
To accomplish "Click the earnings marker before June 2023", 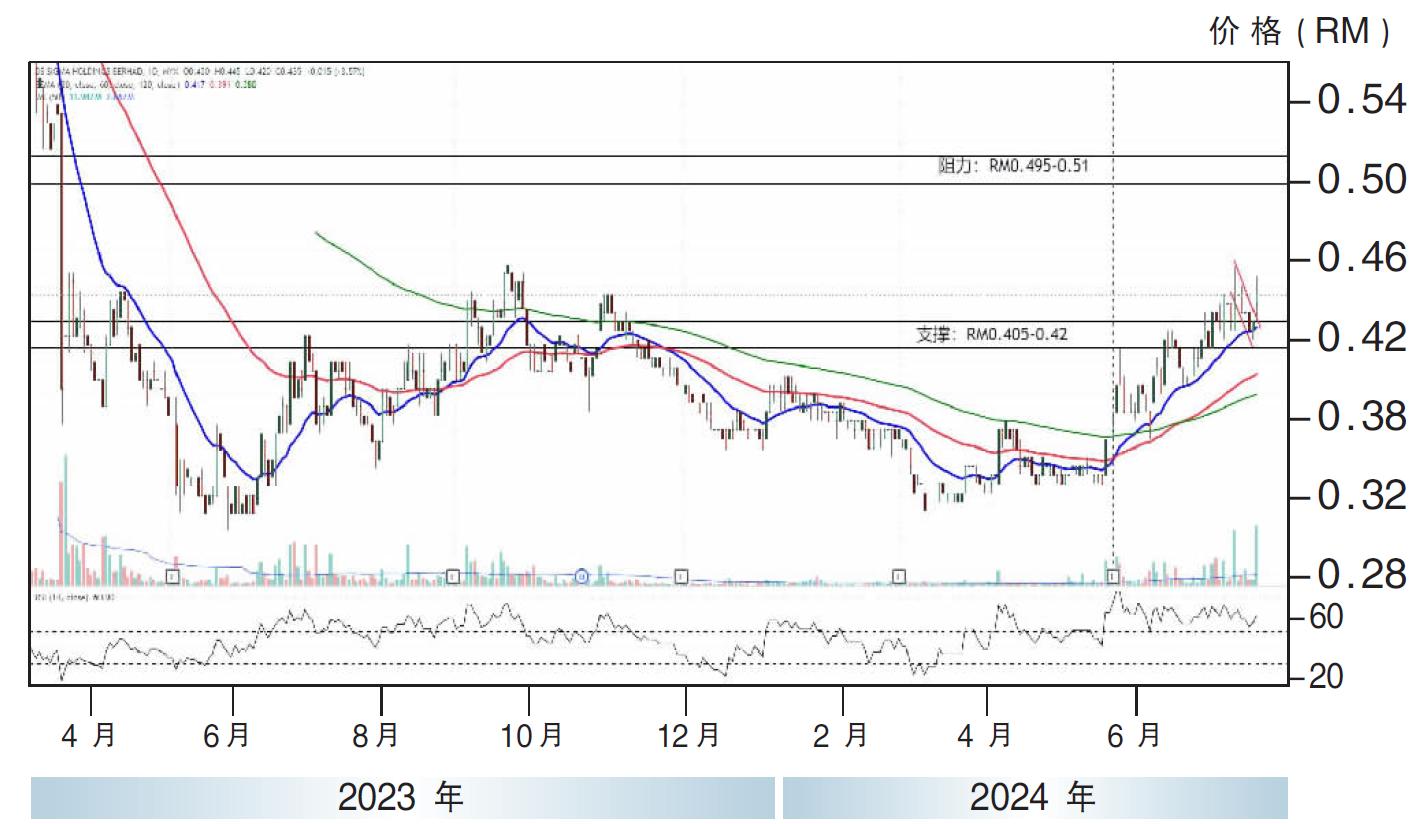I will (174, 576).
